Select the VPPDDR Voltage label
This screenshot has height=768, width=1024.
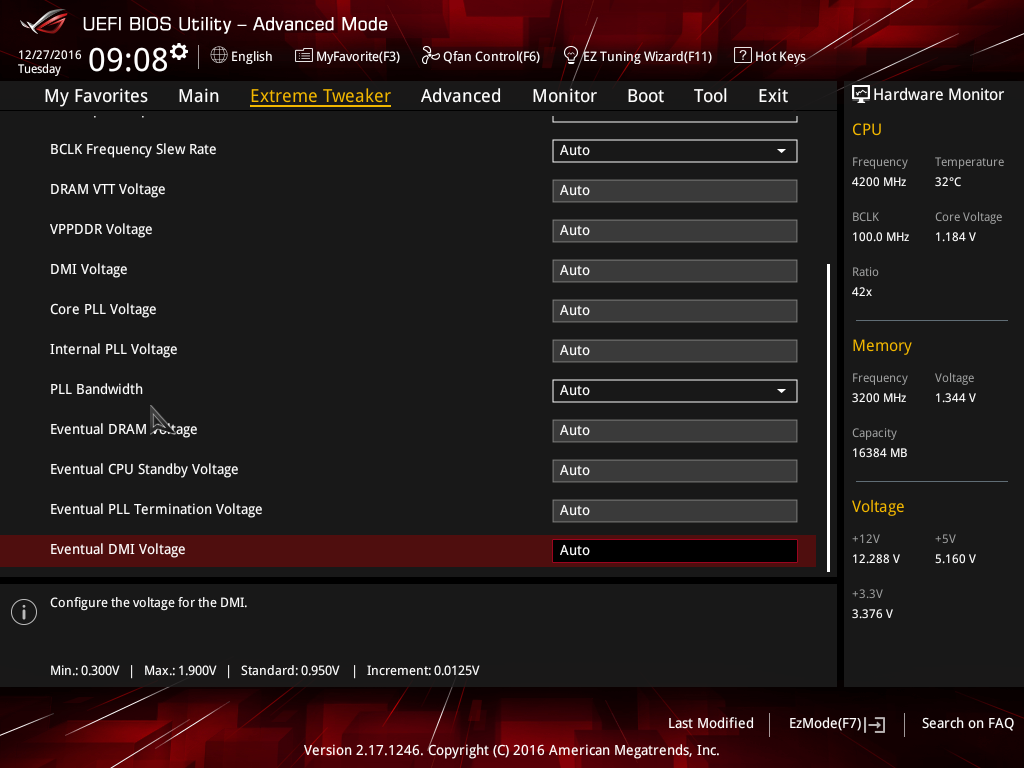pyautogui.click(x=101, y=229)
